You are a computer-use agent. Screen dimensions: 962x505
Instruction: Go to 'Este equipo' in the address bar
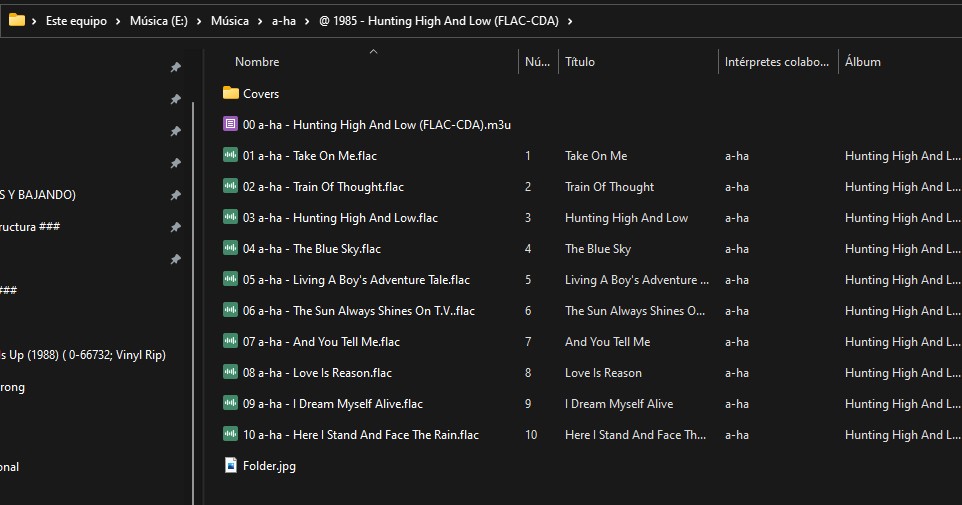tap(76, 21)
